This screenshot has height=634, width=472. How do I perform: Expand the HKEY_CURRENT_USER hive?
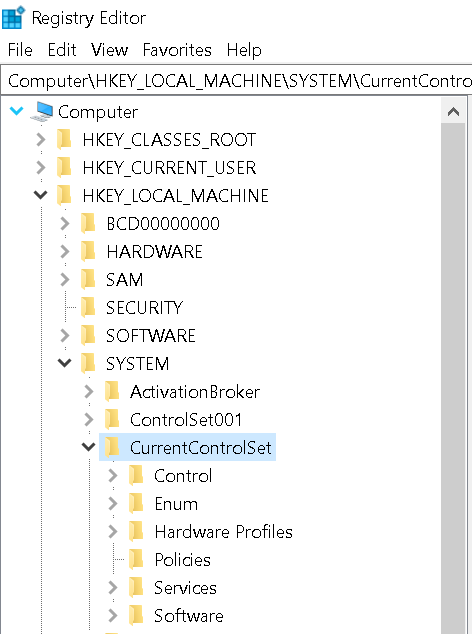41,167
